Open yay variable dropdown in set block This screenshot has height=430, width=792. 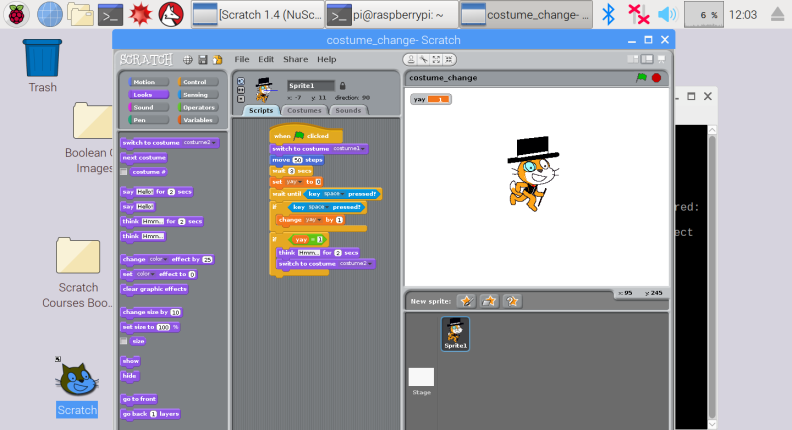tap(294, 182)
